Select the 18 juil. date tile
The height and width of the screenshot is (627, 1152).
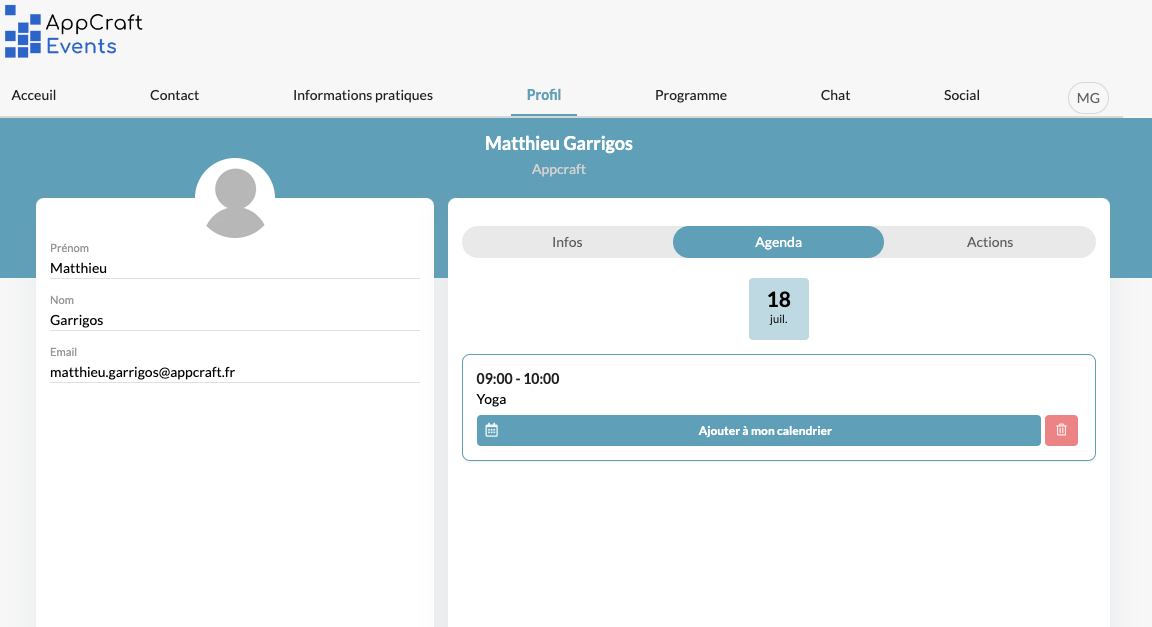[x=779, y=308]
